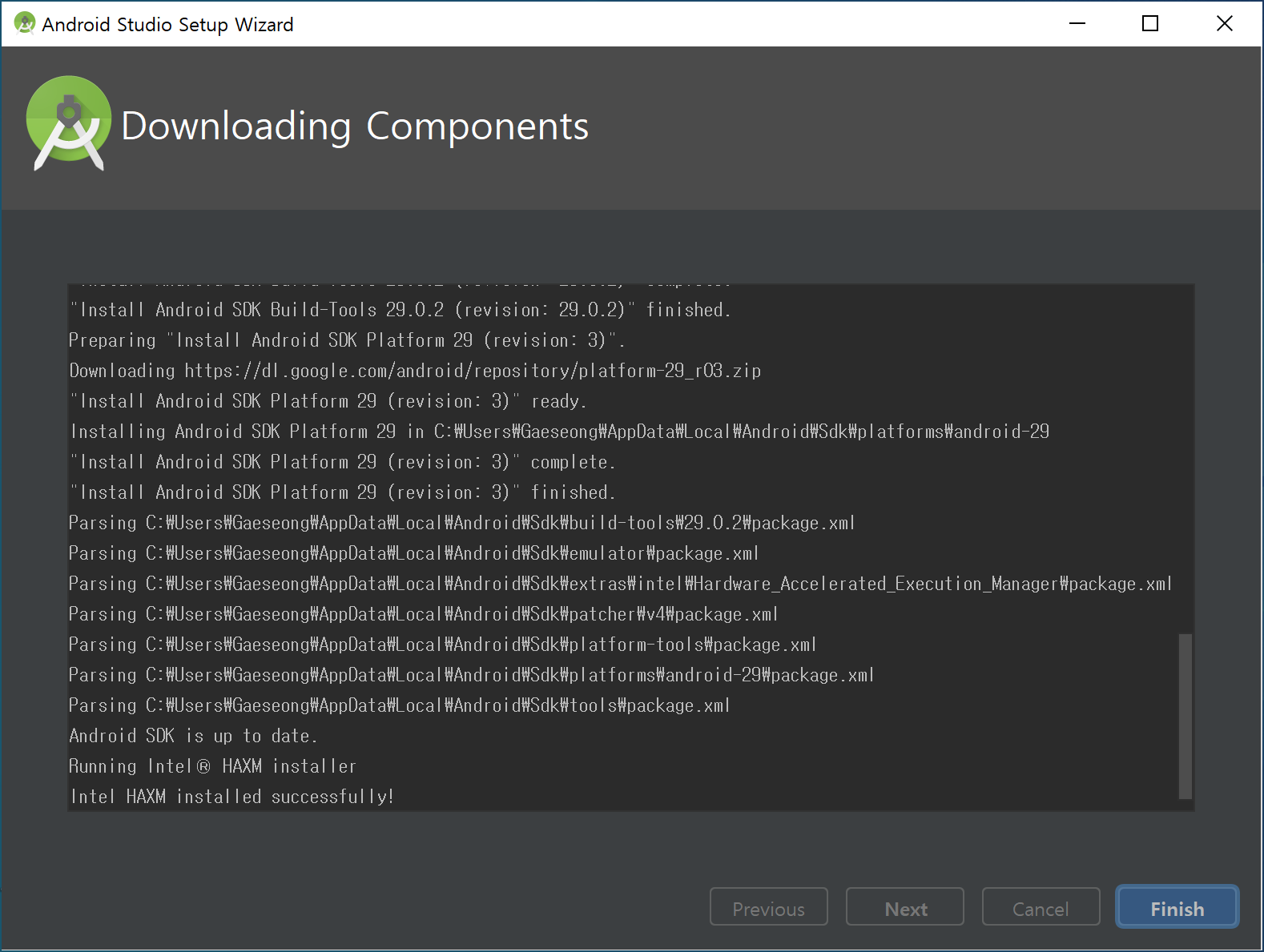
Task: Click 'Preparing Install Android SDK Platform 29' line
Action: [x=347, y=340]
